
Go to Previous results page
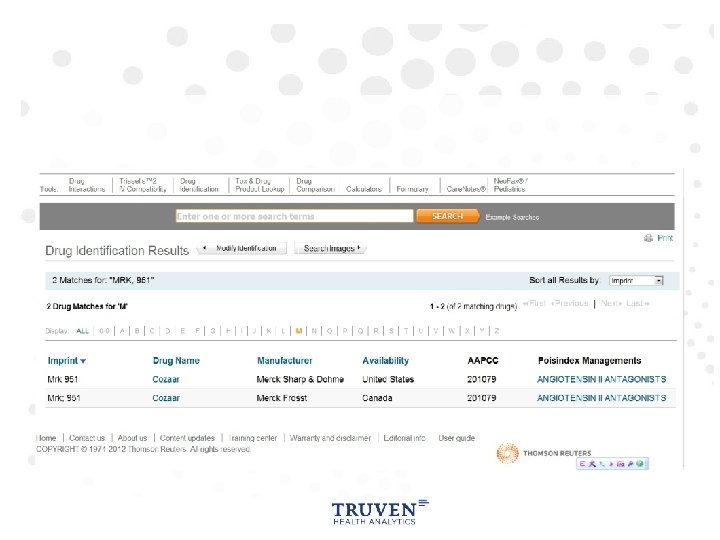click(x=569, y=303)
